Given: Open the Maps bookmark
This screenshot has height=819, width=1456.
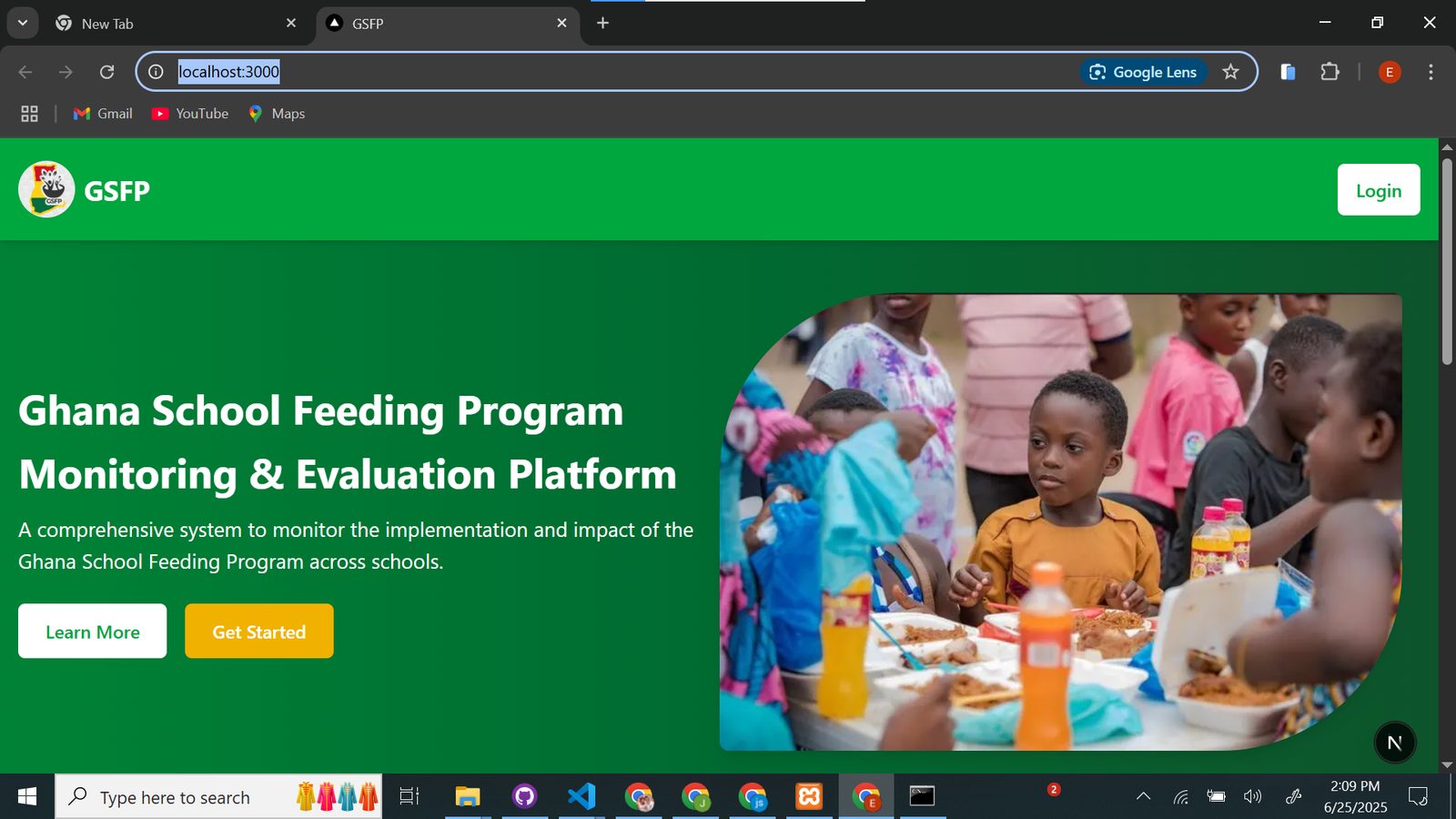Looking at the screenshot, I should tap(277, 114).
